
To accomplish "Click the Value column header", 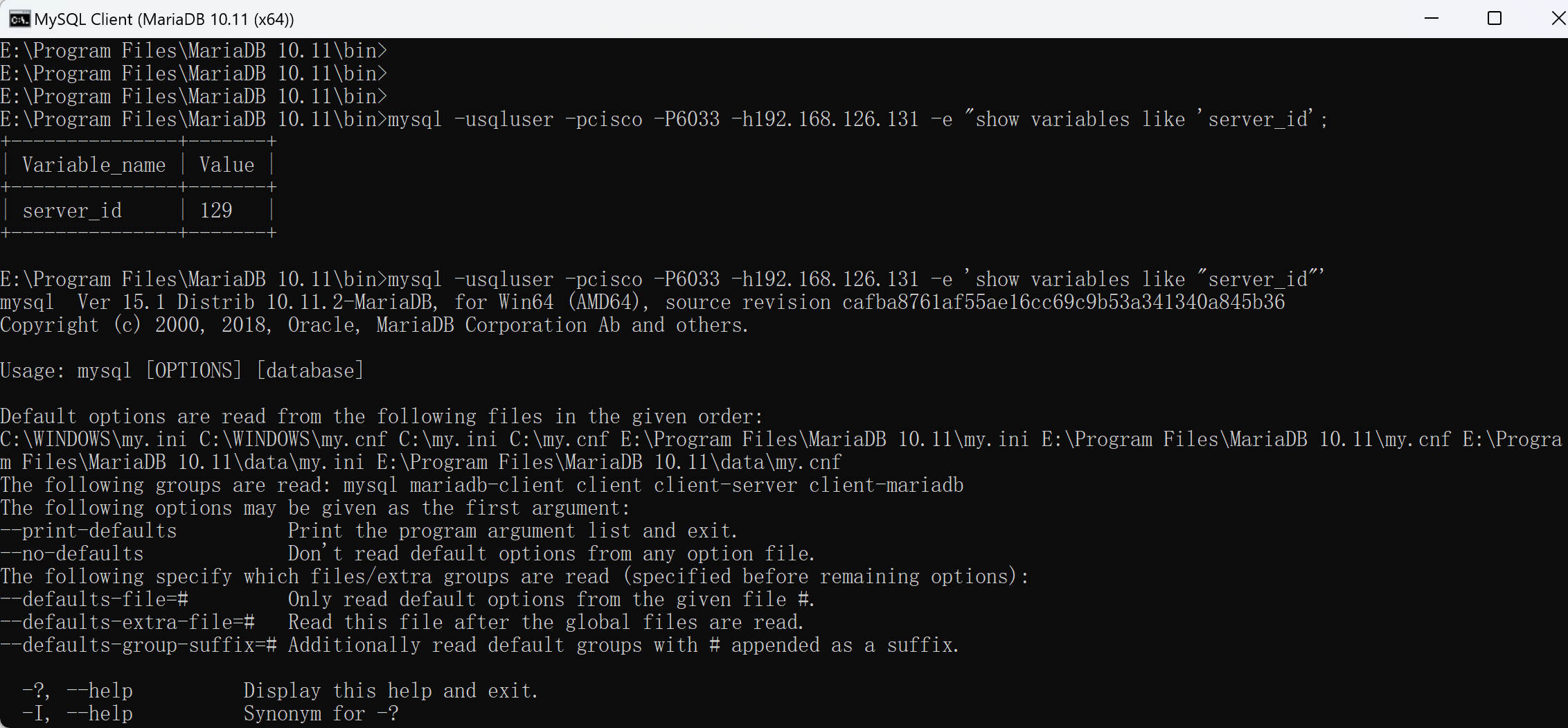I will [x=226, y=166].
